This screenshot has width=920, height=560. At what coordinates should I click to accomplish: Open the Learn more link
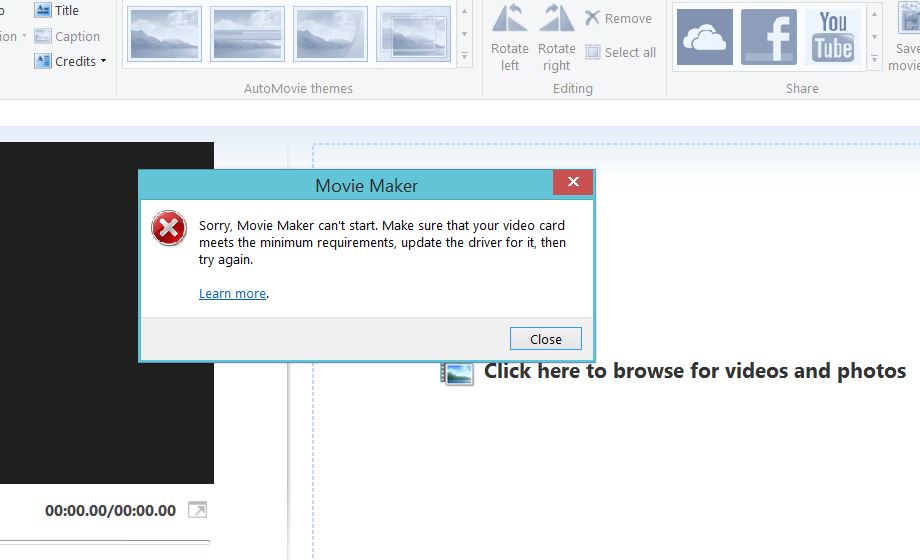pos(232,294)
